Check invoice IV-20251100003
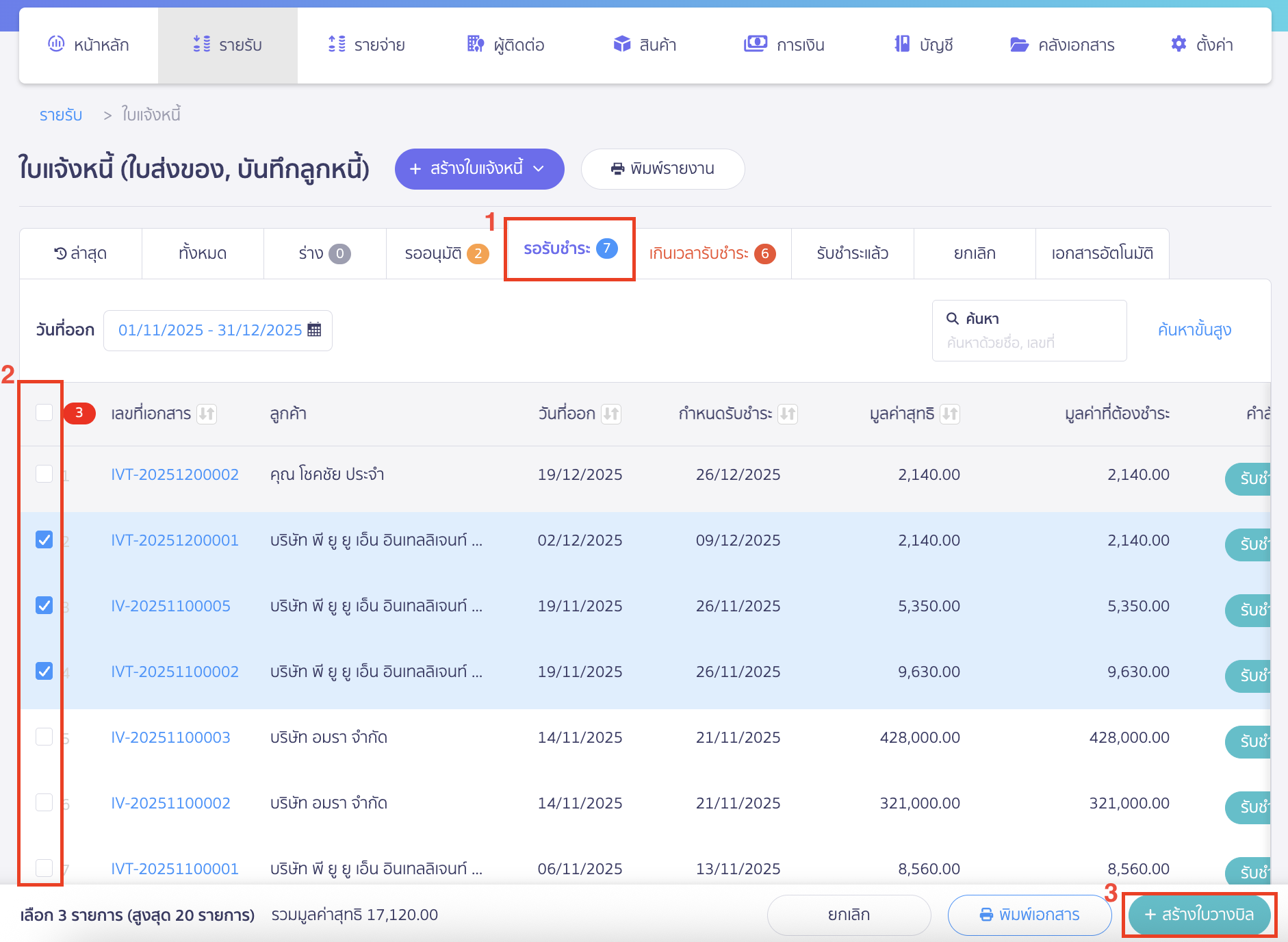 [x=44, y=737]
